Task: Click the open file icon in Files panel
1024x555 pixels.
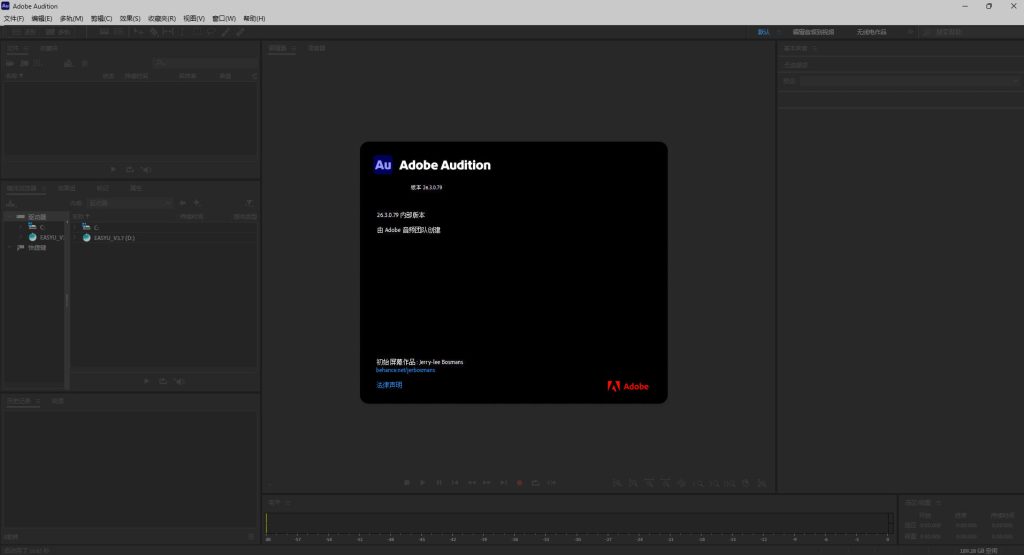Action: 10,63
